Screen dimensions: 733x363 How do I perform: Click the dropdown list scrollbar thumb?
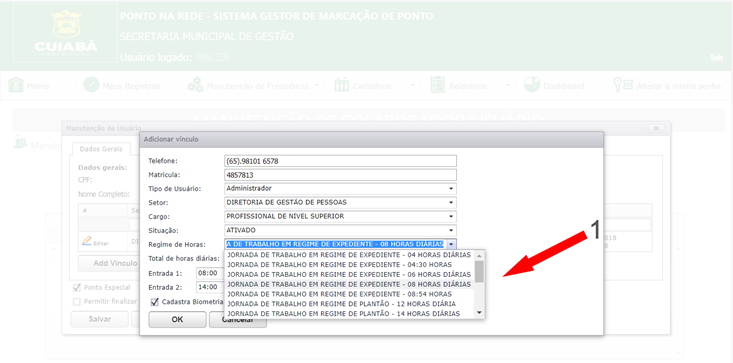479,271
